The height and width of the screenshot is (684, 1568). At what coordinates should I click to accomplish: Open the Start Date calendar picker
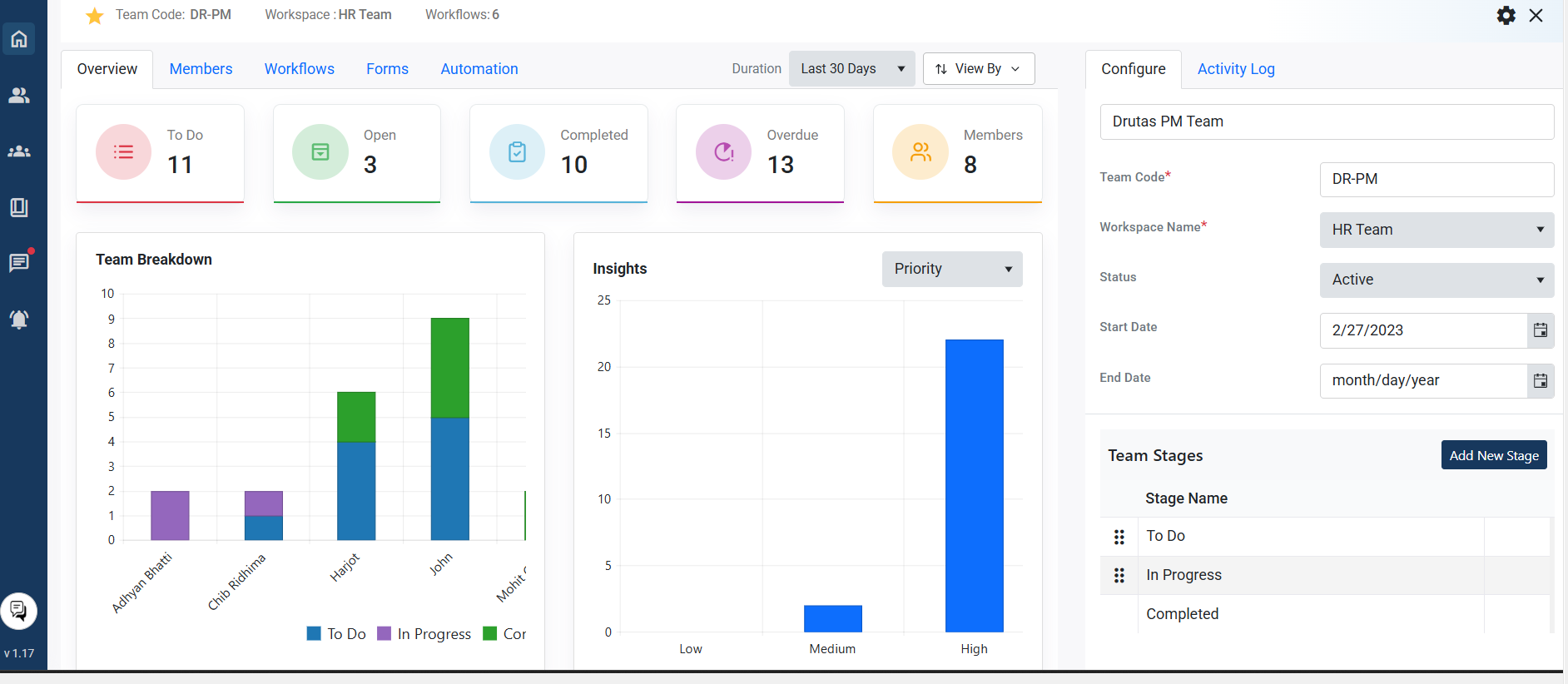tap(1541, 330)
